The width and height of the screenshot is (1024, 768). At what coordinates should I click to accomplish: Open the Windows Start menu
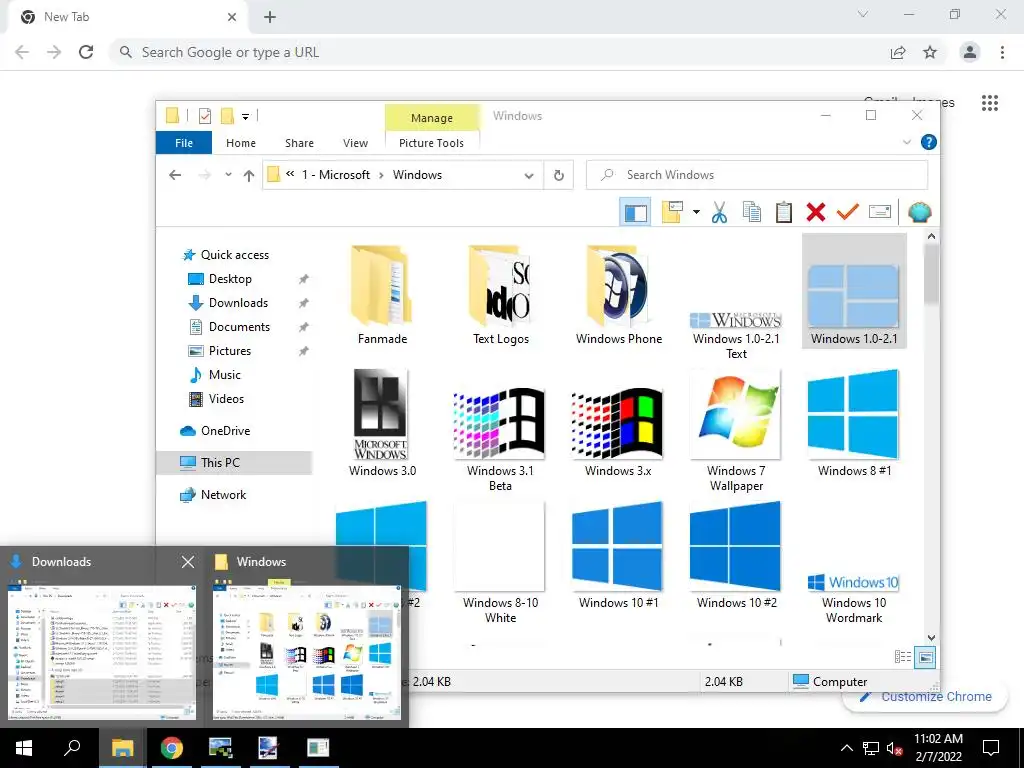point(24,748)
